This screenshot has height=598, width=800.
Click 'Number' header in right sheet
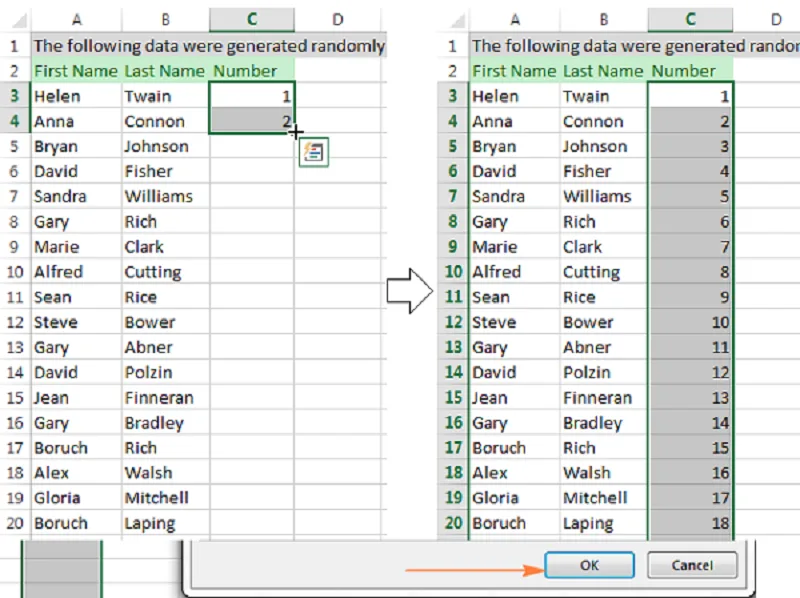click(683, 71)
